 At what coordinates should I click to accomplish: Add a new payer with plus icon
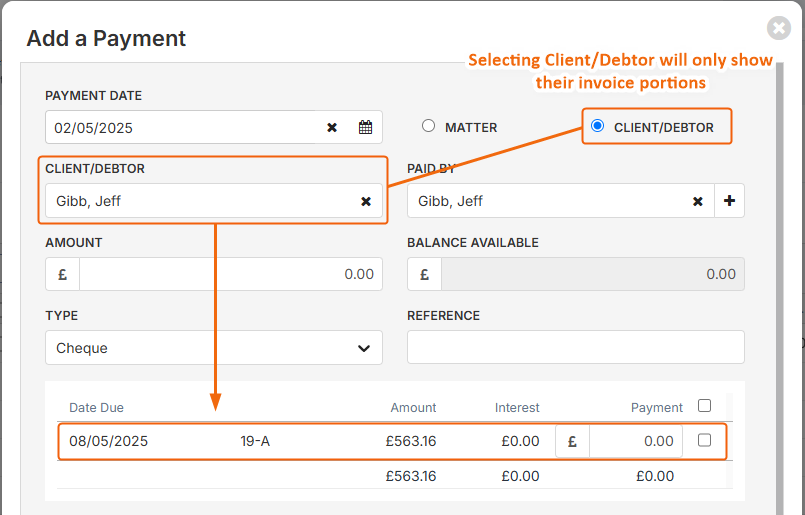(x=730, y=201)
